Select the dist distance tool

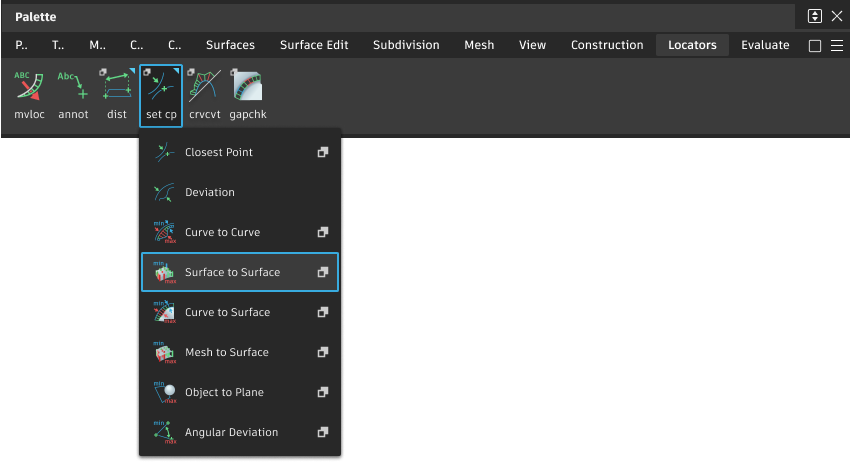click(117, 91)
